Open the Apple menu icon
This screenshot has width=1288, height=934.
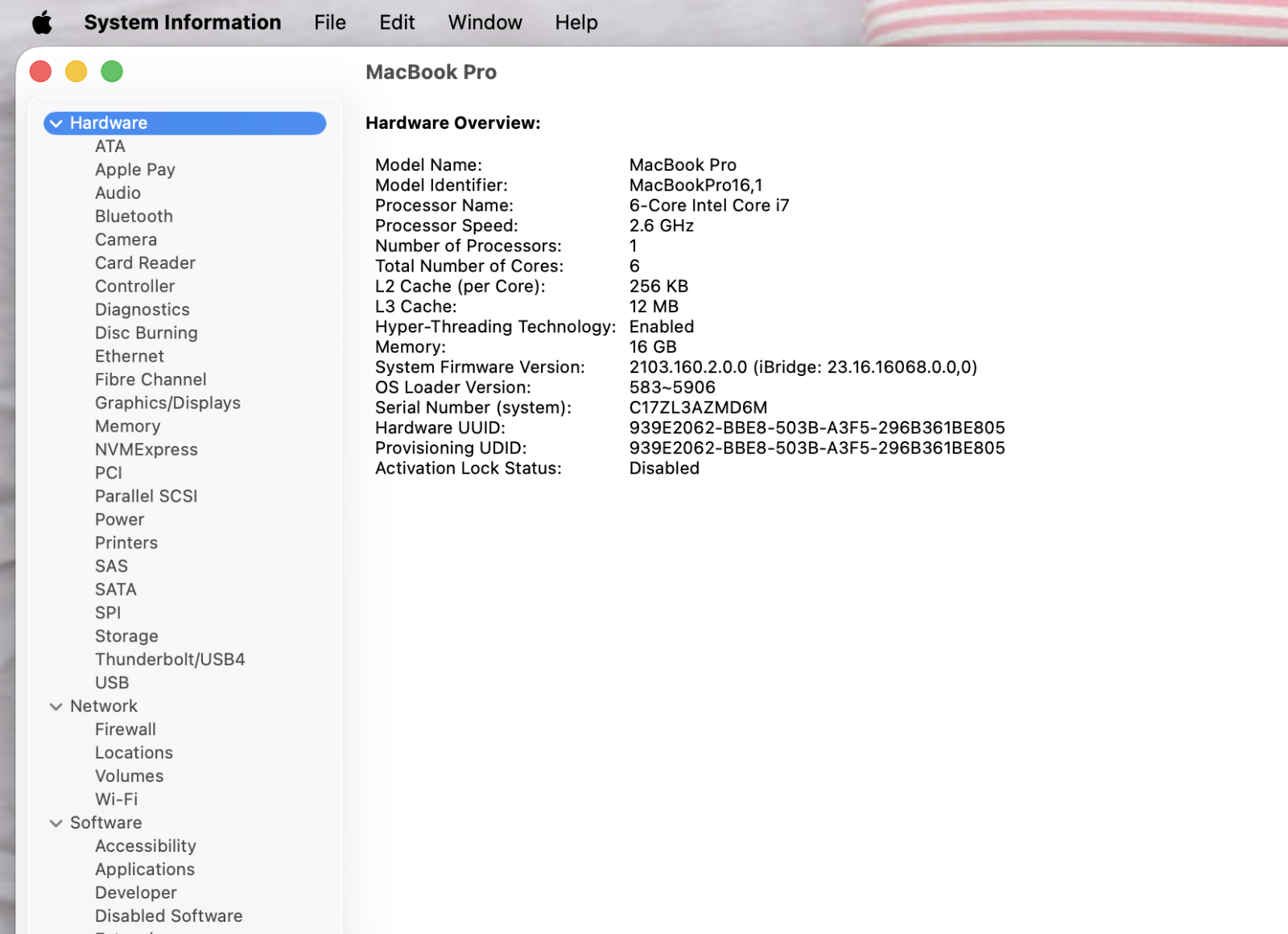tap(42, 23)
